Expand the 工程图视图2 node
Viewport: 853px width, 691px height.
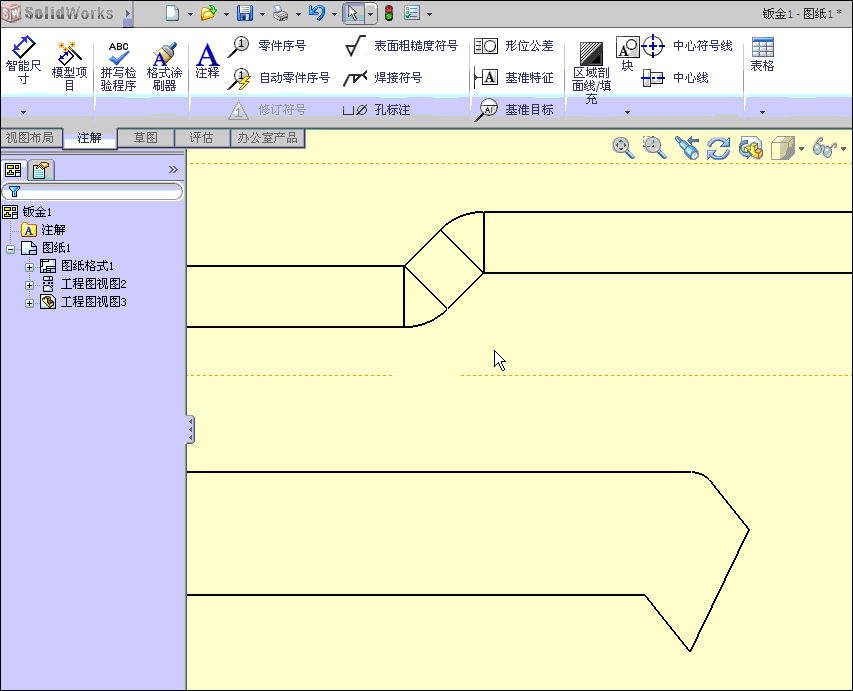(29, 285)
